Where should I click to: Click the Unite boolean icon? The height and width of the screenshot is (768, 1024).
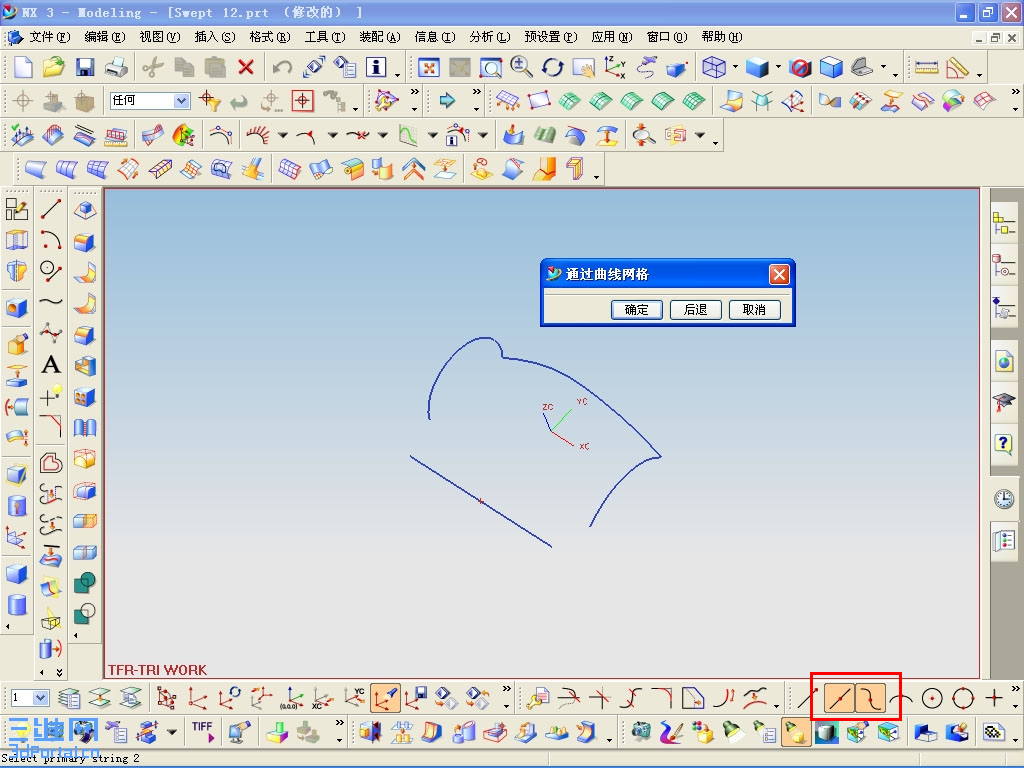pos(85,582)
